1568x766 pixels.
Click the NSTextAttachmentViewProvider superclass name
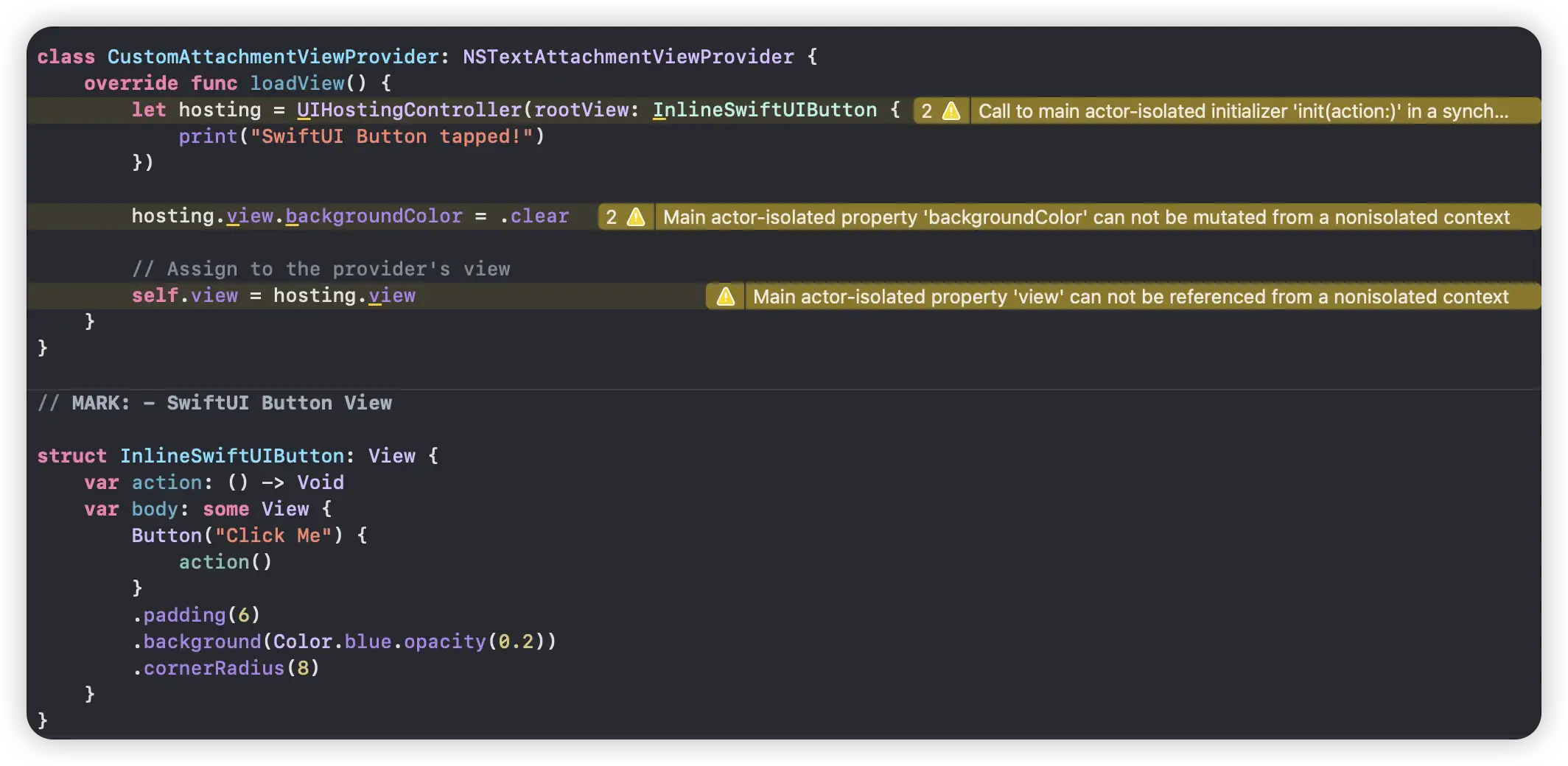tap(628, 57)
